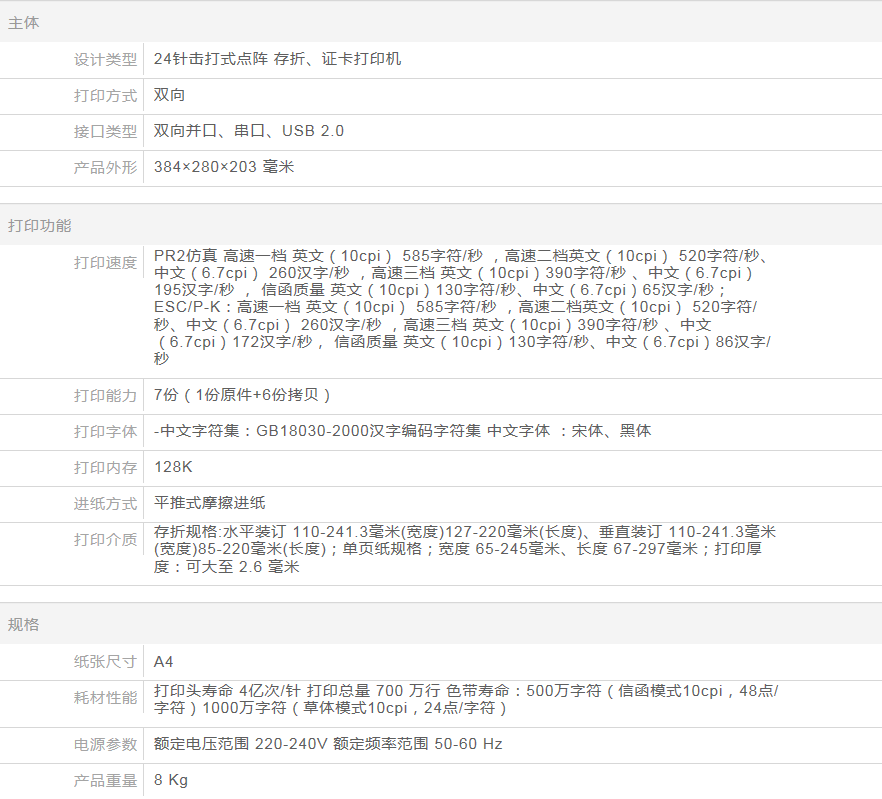Click the 打印字体 row label
882x799 pixels.
point(105,432)
